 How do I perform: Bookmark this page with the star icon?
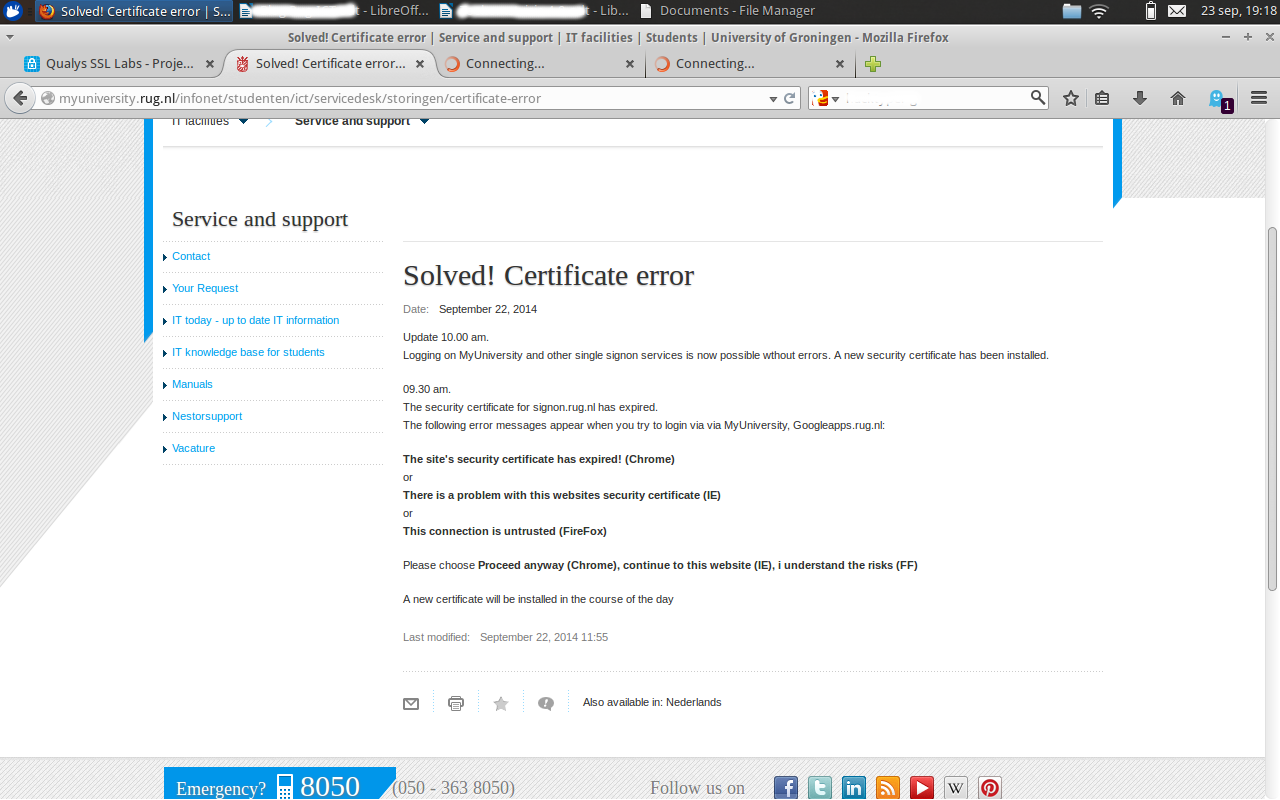coord(1071,98)
